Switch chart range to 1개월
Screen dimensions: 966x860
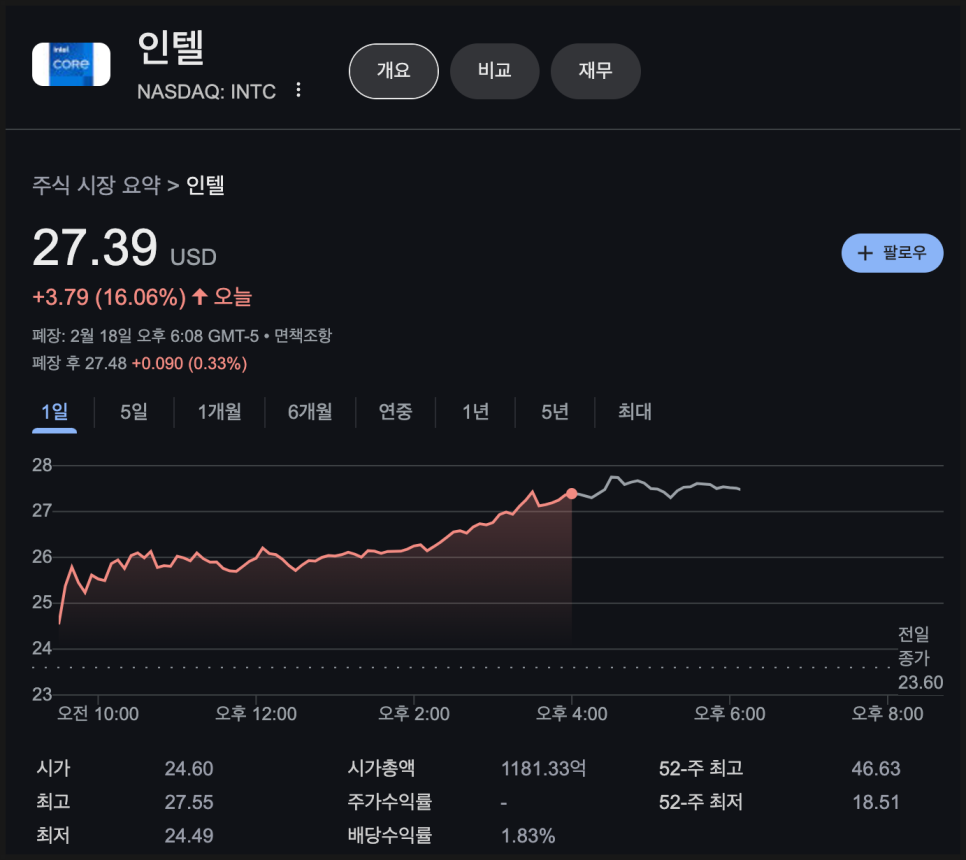[219, 412]
